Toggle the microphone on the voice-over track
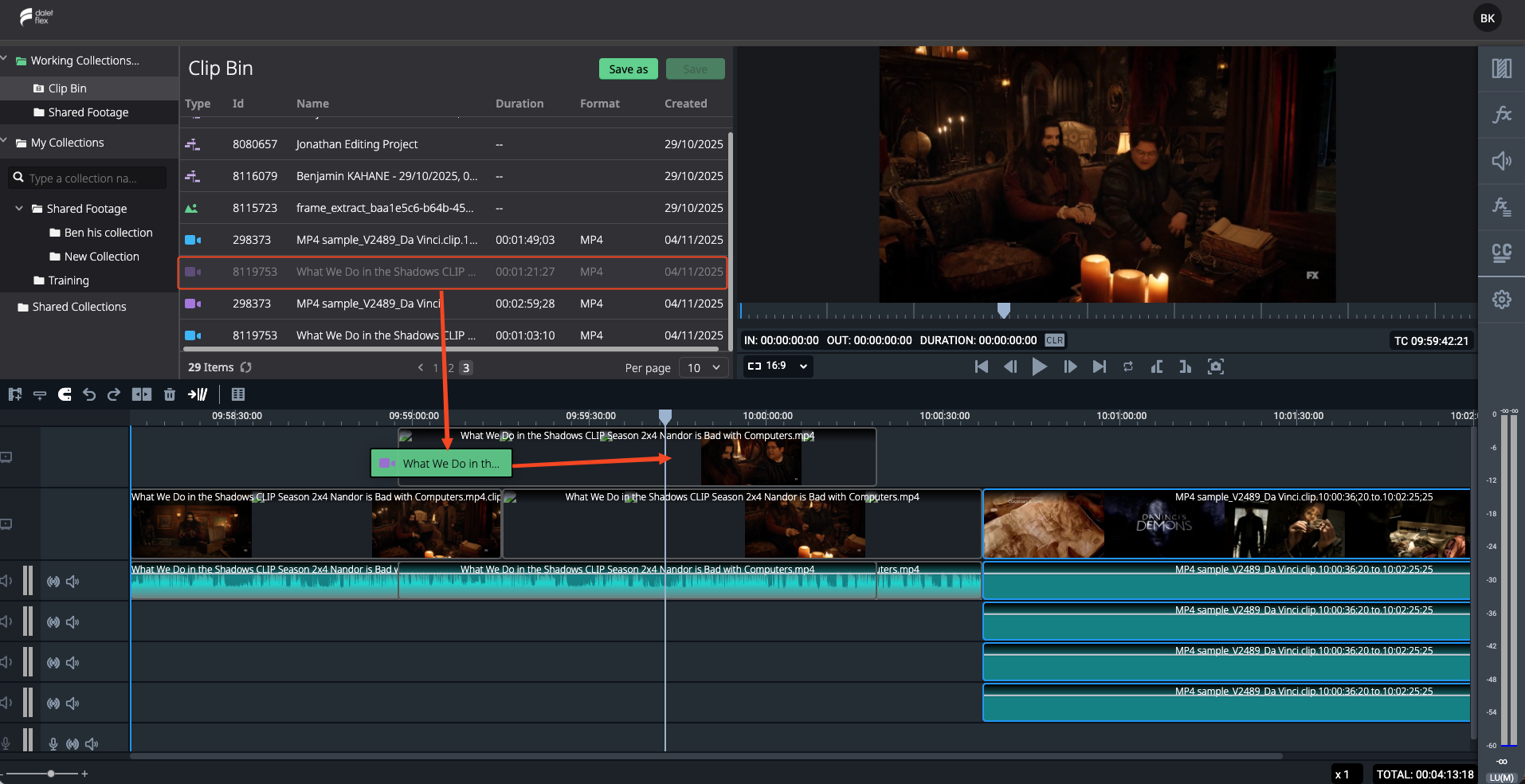Viewport: 1525px width, 784px height. pos(53,744)
